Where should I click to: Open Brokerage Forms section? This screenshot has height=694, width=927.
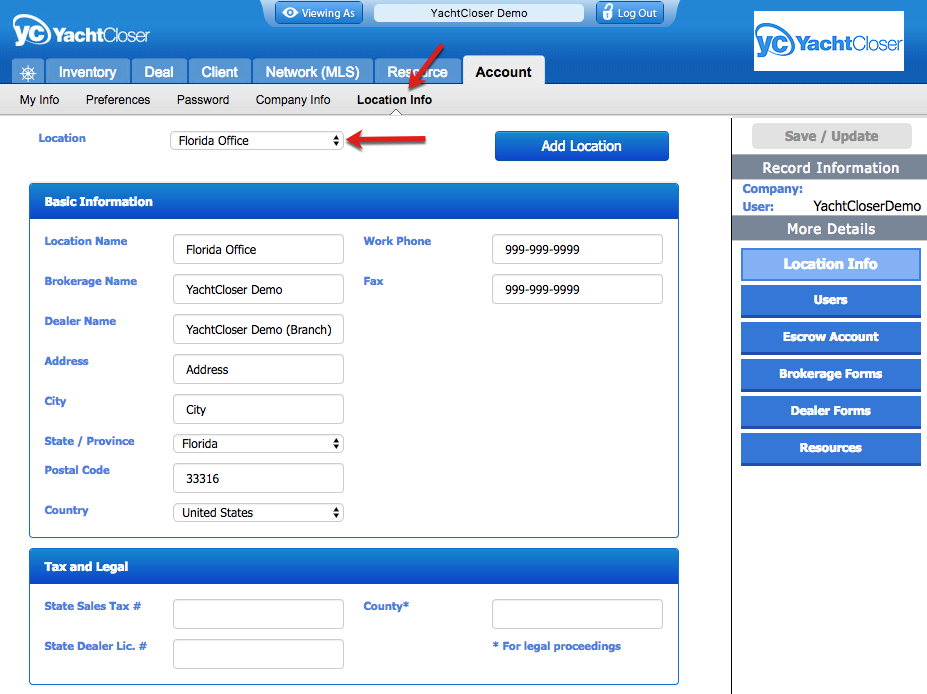(831, 374)
